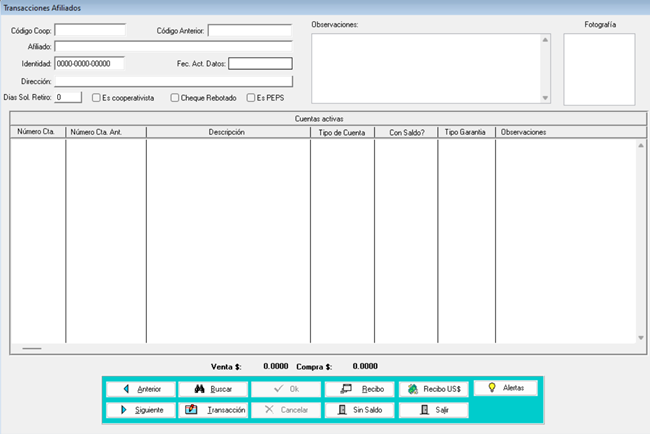The image size is (650, 434).
Task: Click the Fec. Act. Datos field
Action: click(x=259, y=64)
